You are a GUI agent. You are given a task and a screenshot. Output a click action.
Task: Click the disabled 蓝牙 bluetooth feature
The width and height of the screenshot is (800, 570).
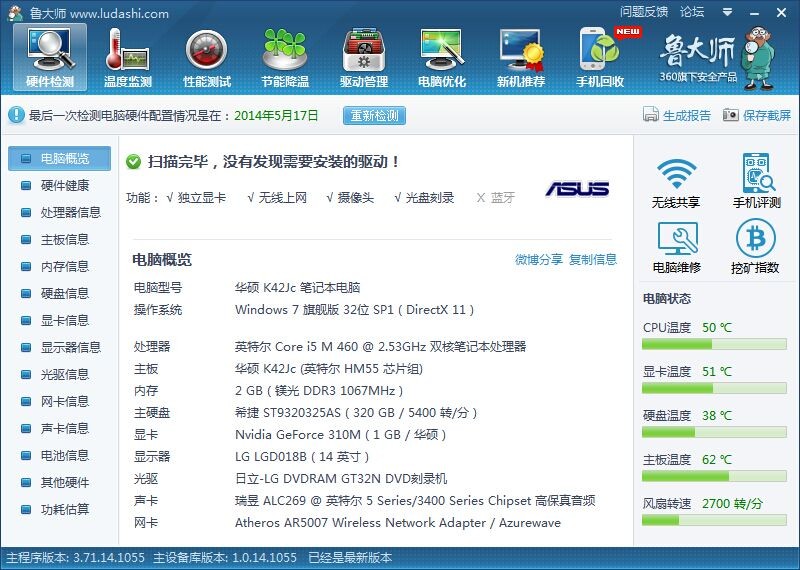tap(495, 197)
